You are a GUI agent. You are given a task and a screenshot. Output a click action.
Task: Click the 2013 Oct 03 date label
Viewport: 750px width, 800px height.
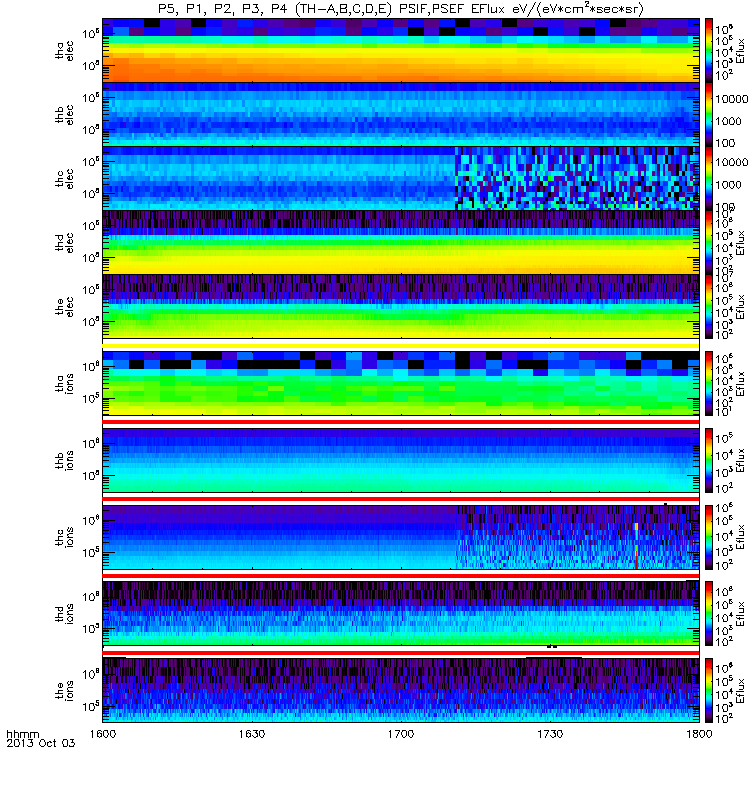(41, 743)
